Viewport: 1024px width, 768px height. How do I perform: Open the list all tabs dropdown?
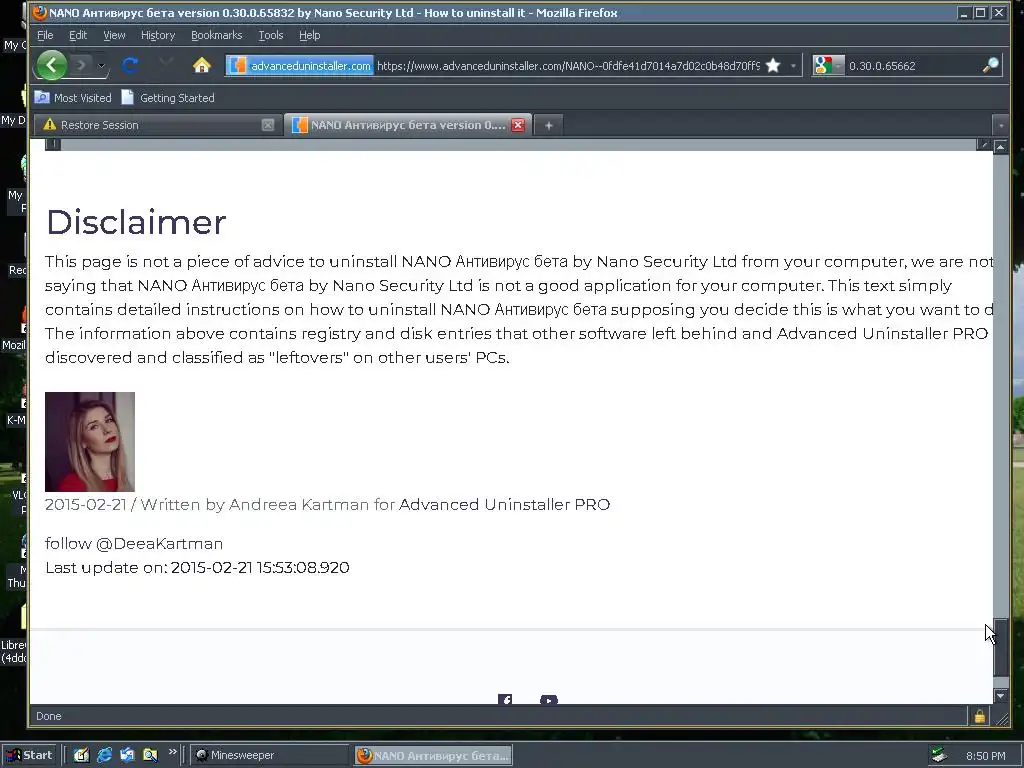click(1000, 125)
